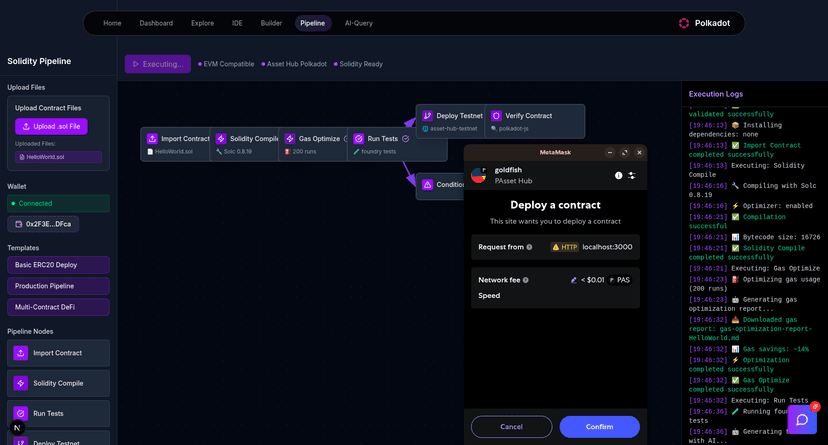Click the Polkadot logo icon

click(x=684, y=23)
